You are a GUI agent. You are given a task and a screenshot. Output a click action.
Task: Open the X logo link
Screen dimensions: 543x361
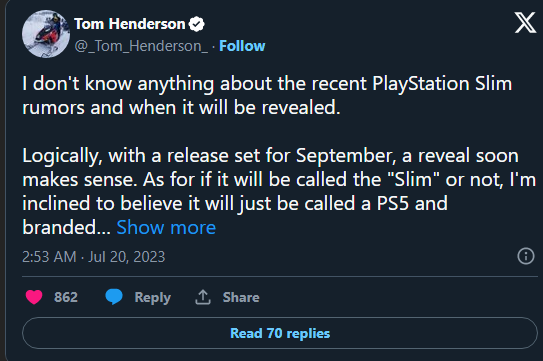[x=525, y=23]
